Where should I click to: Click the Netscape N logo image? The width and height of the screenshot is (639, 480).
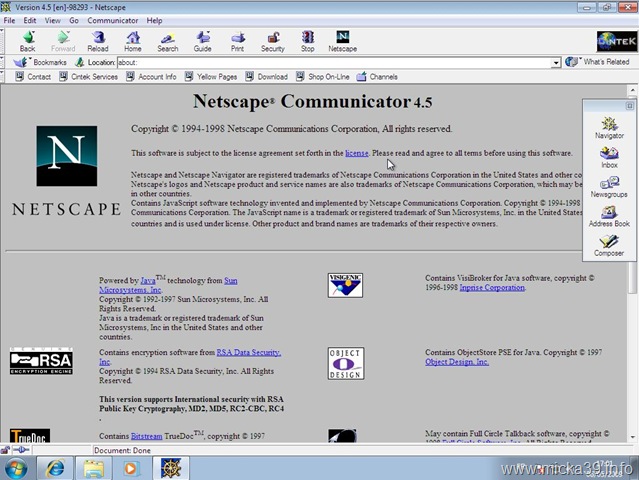pyautogui.click(x=67, y=156)
